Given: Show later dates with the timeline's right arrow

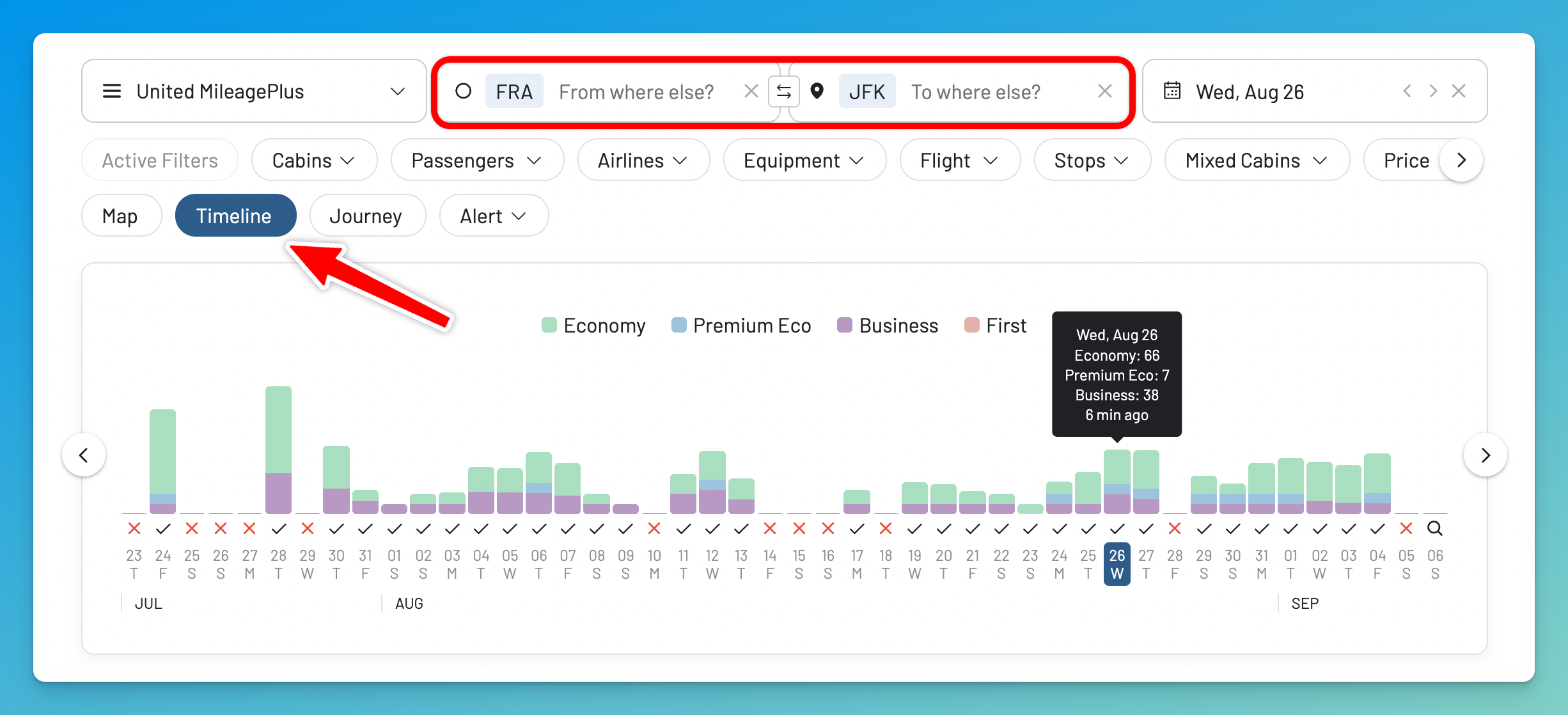Looking at the screenshot, I should point(1485,455).
